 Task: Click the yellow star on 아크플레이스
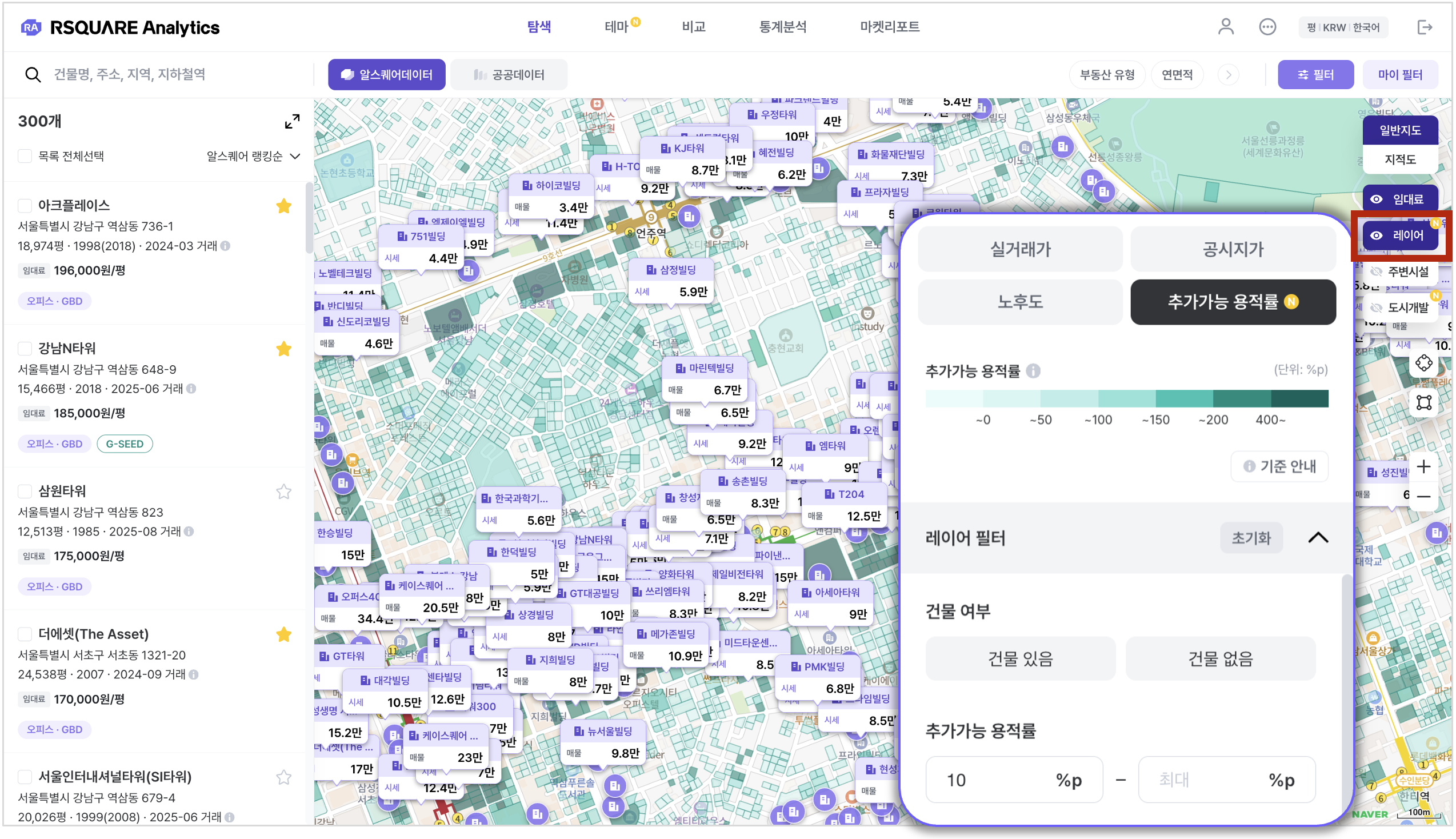(x=283, y=206)
